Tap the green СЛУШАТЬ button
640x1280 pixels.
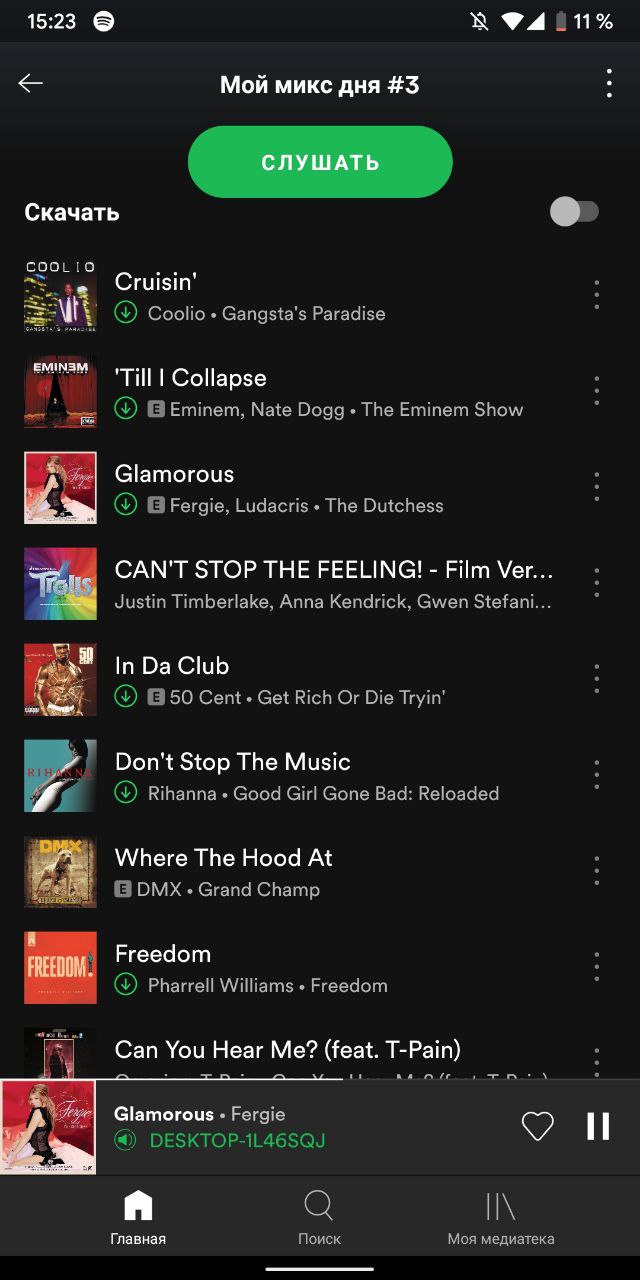click(320, 162)
